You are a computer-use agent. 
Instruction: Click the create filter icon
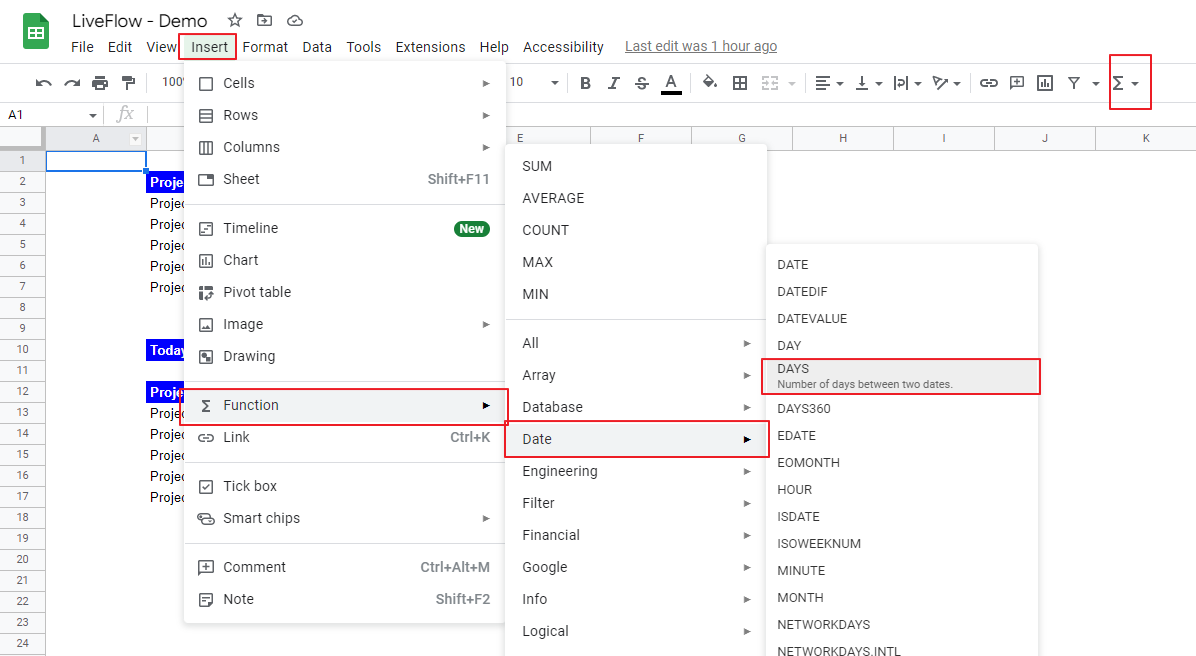[1074, 83]
